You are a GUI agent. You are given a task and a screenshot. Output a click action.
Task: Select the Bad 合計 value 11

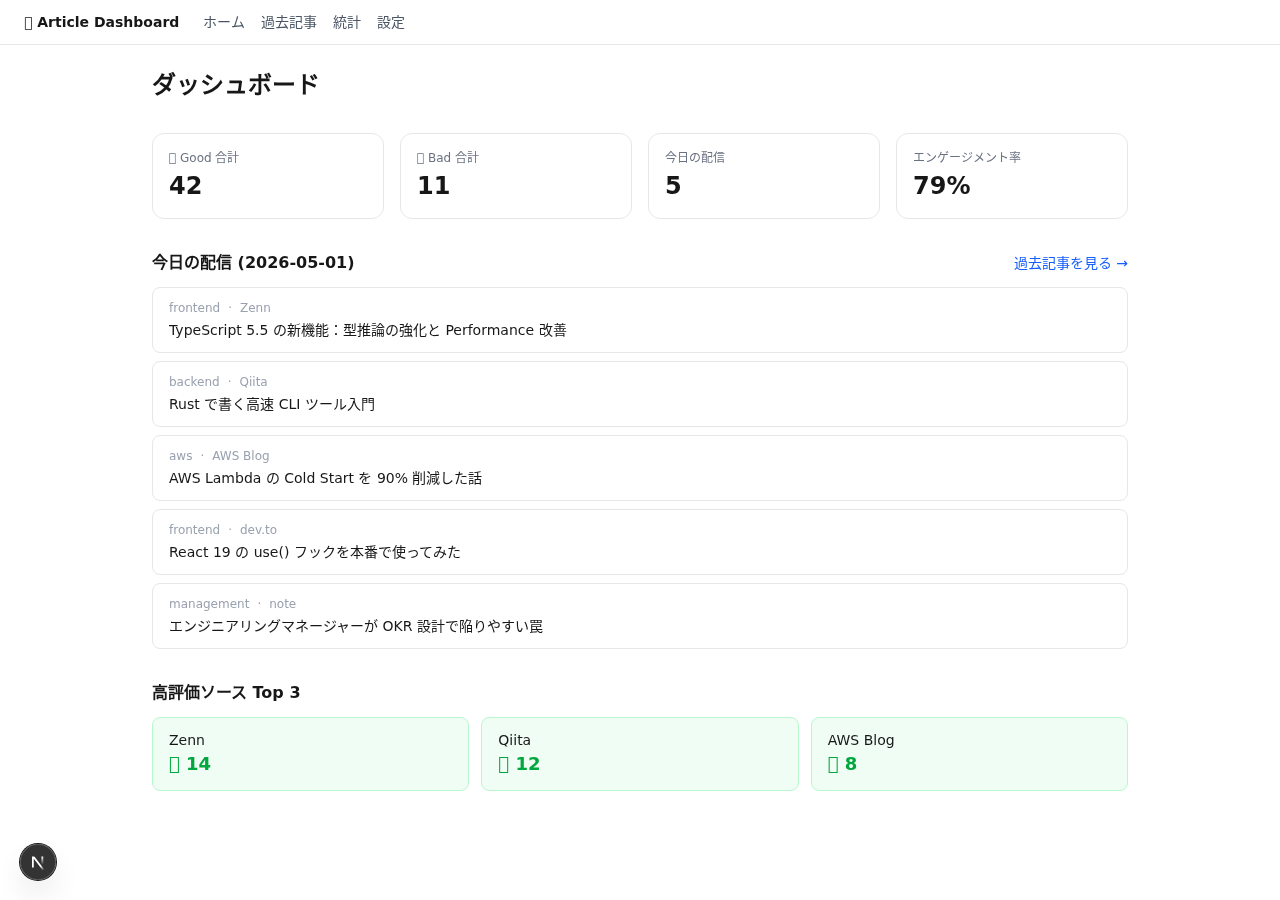[434, 186]
